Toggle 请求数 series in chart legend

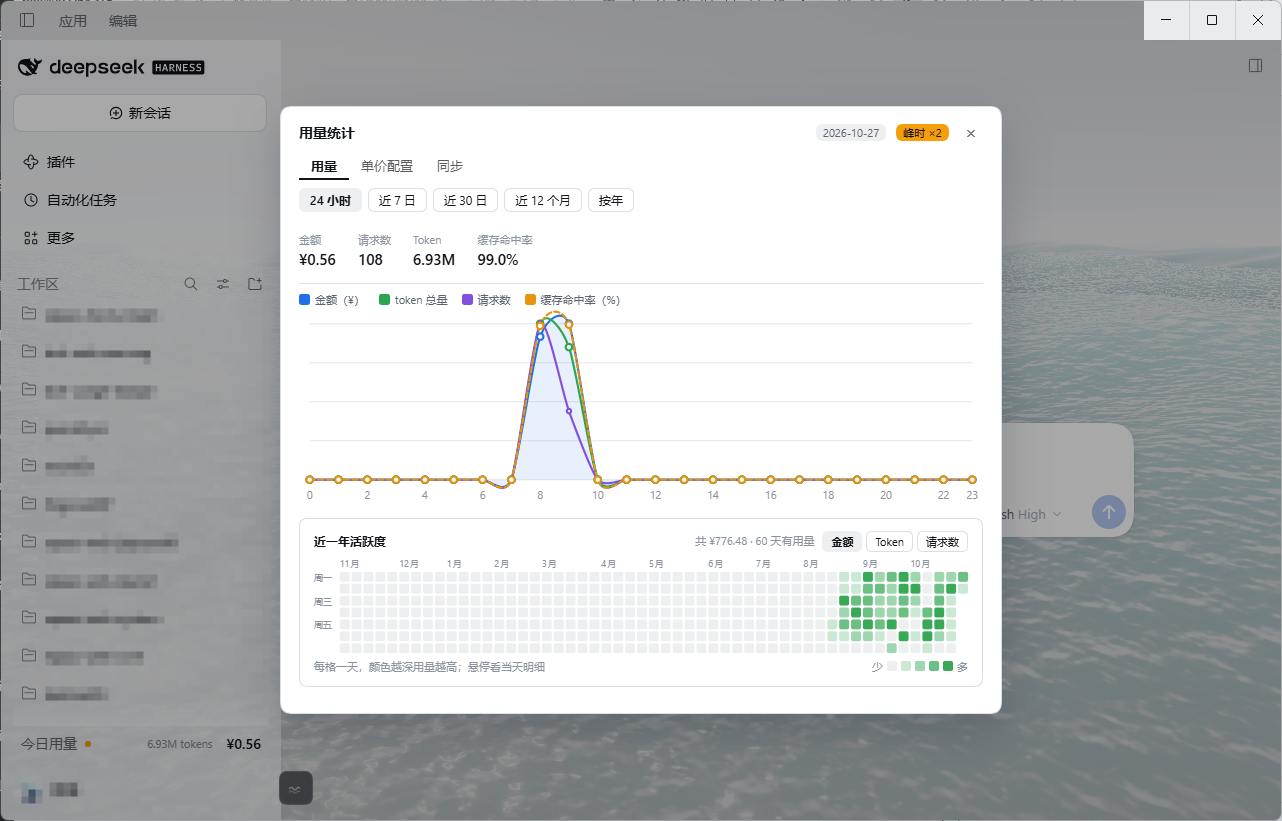click(486, 300)
